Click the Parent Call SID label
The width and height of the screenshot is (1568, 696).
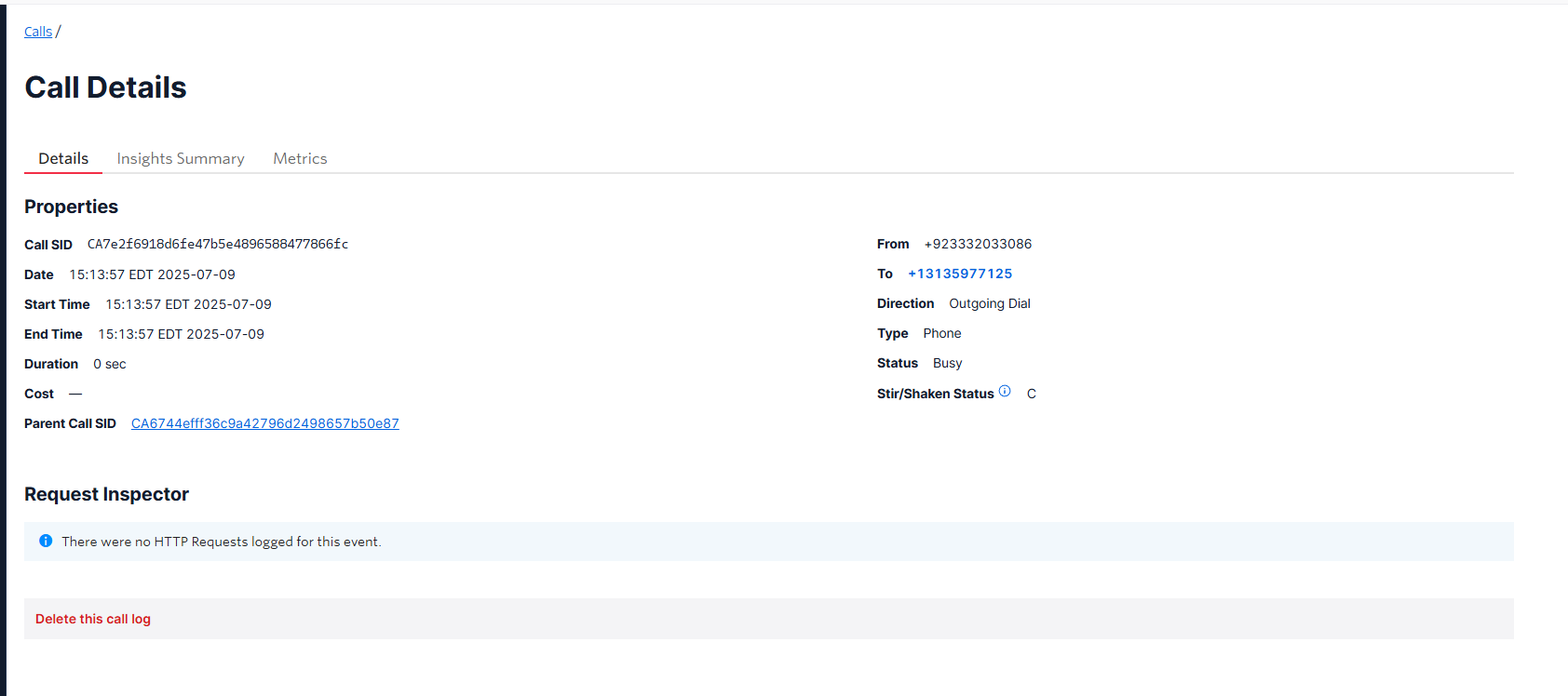(70, 423)
